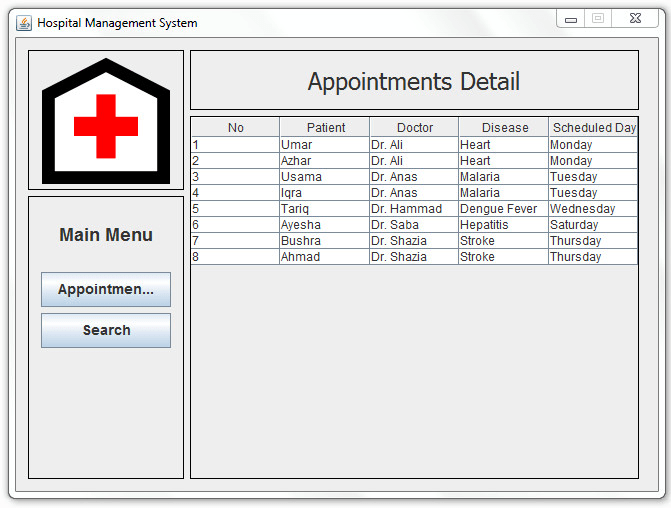Click the Dr. Hammad cell
The image size is (671, 508).
414,208
